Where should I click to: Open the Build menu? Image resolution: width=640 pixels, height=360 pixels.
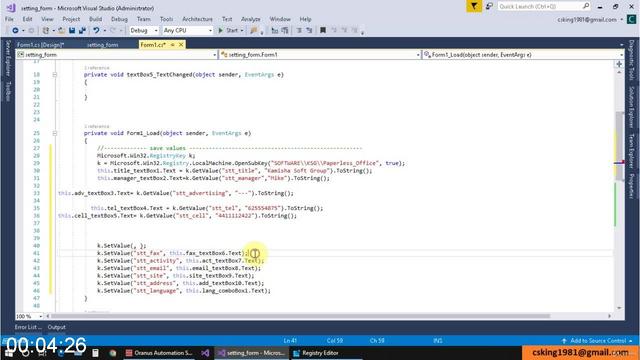pyautogui.click(x=96, y=19)
